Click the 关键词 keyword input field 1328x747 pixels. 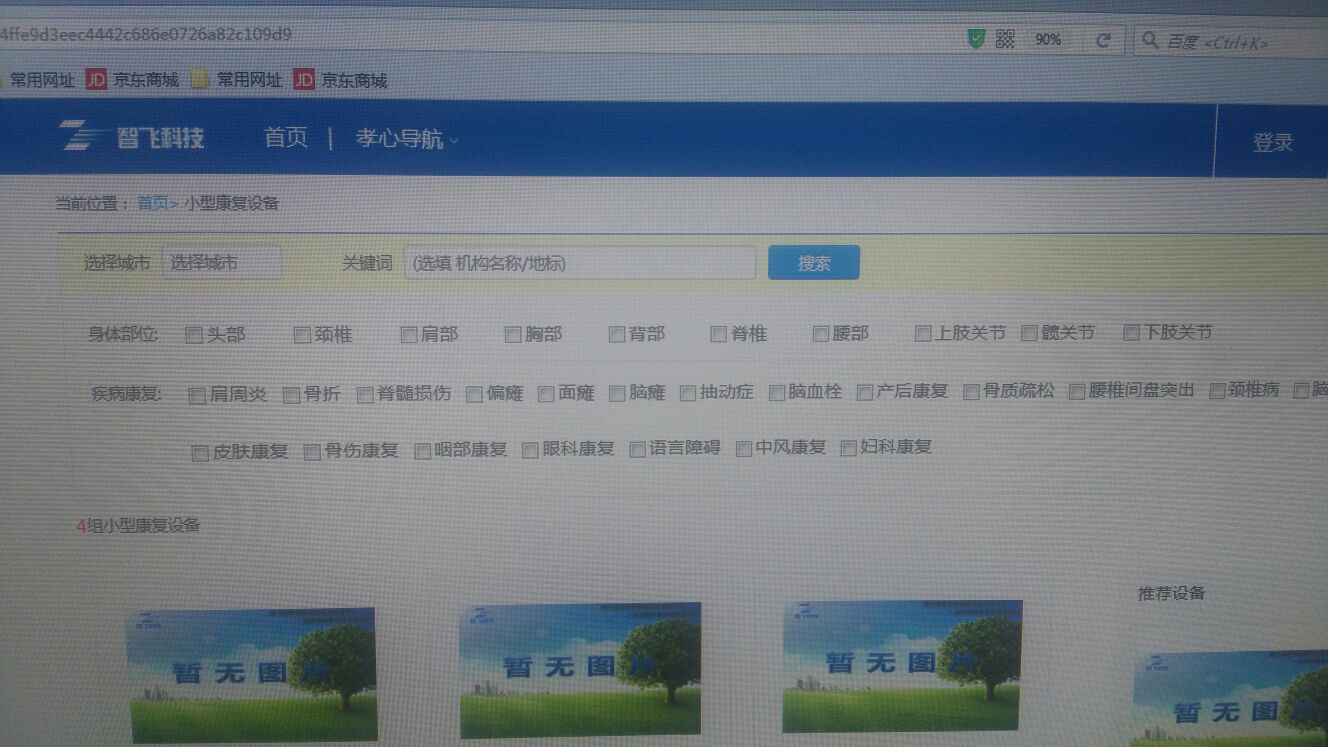(580, 263)
